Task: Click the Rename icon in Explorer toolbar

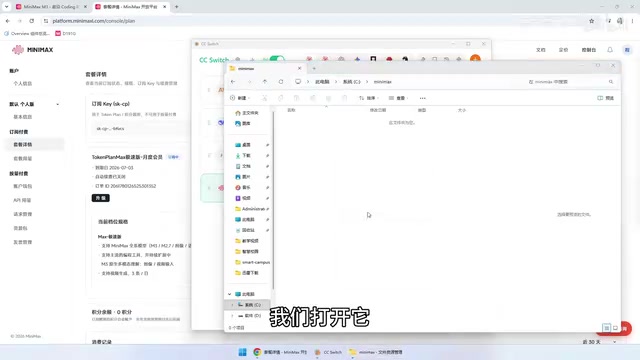Action: (312, 98)
